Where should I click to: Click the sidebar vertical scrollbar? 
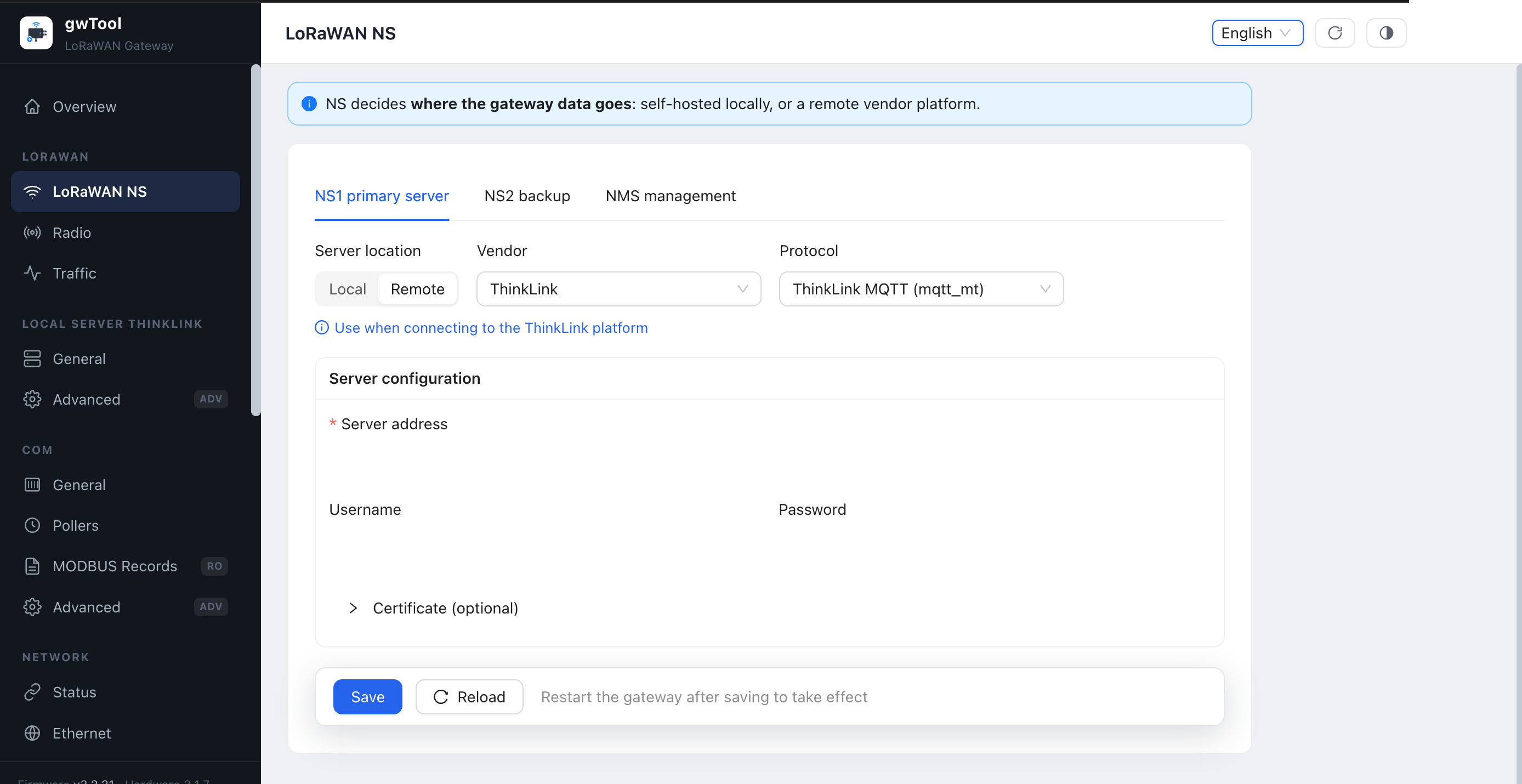click(256, 240)
